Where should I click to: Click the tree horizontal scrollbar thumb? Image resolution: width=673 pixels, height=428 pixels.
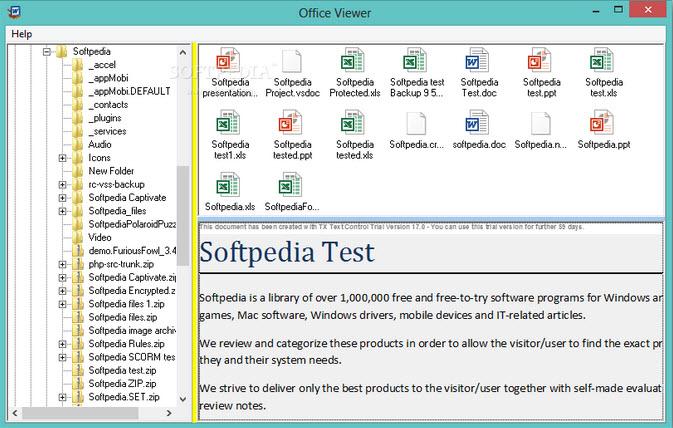tap(80, 413)
